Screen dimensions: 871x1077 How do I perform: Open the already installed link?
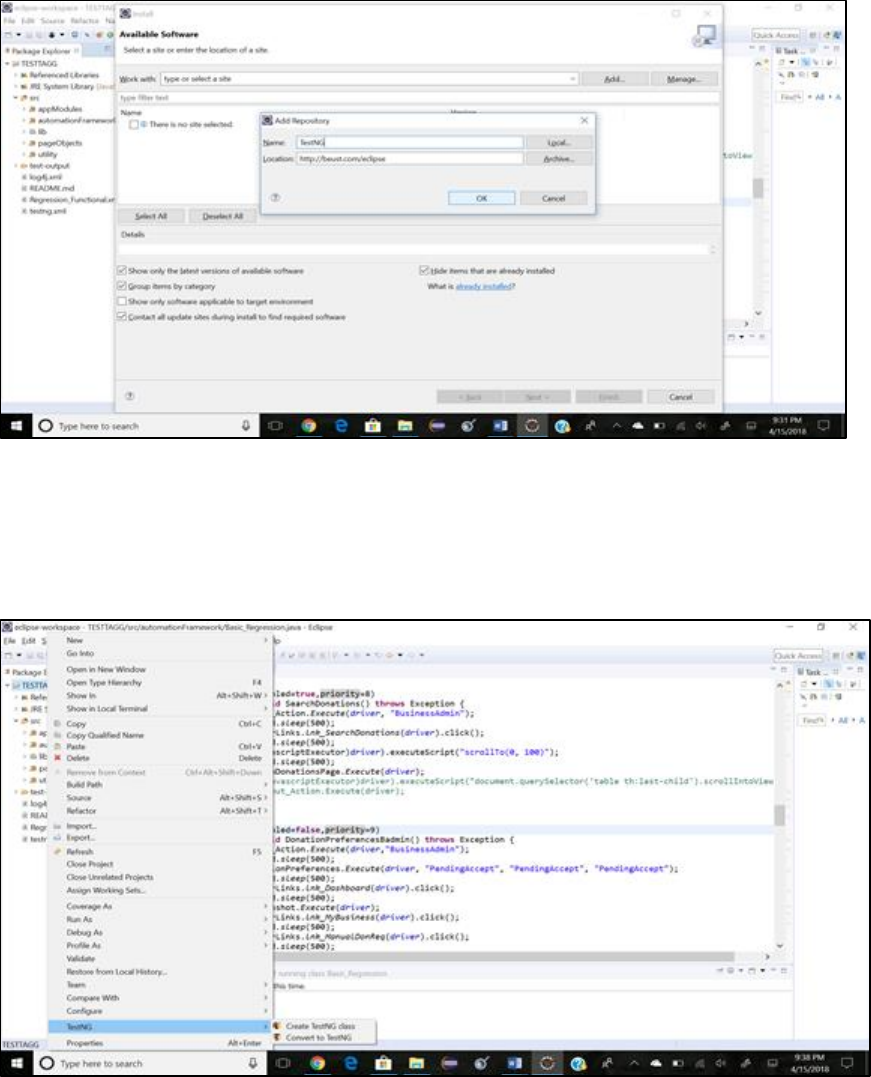[x=485, y=286]
